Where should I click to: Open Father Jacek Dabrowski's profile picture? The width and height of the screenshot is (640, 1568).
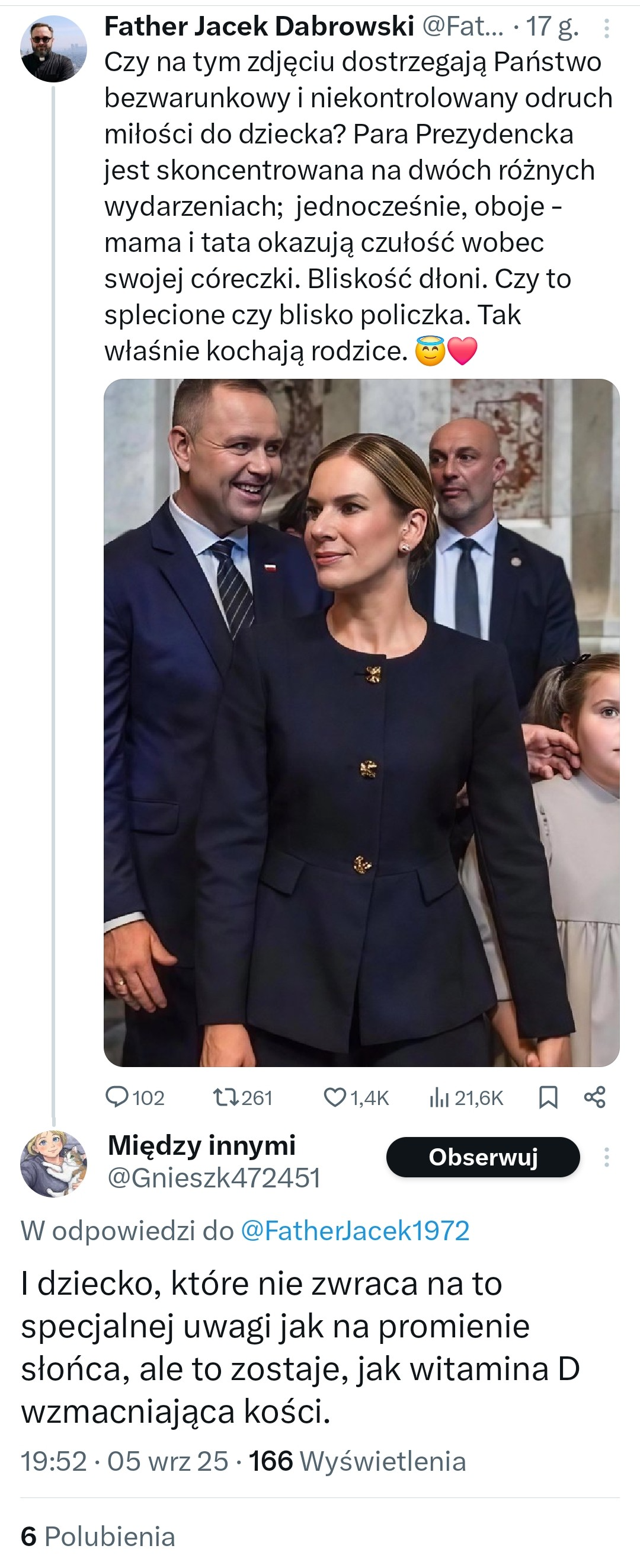(53, 49)
